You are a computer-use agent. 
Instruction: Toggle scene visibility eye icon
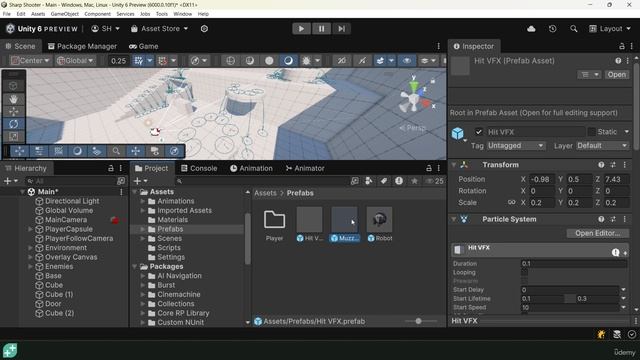pos(407,61)
